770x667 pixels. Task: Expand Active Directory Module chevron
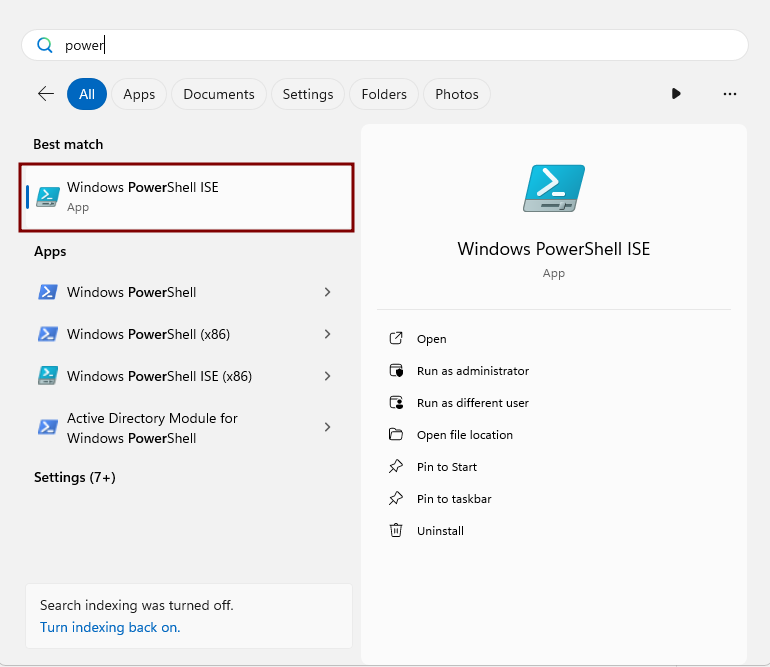pos(328,427)
